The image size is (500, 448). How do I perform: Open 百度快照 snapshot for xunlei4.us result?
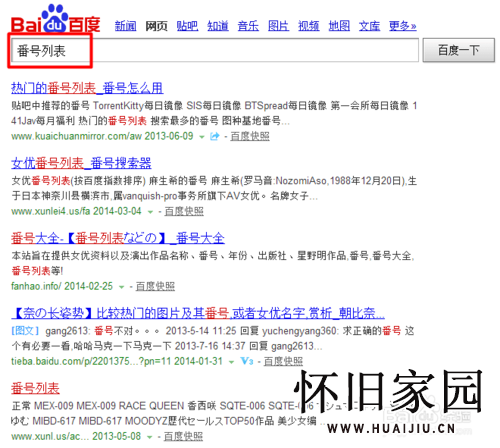[x=184, y=211]
